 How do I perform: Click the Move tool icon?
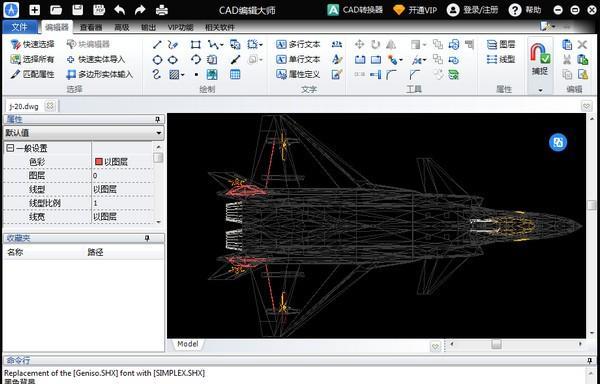point(359,44)
